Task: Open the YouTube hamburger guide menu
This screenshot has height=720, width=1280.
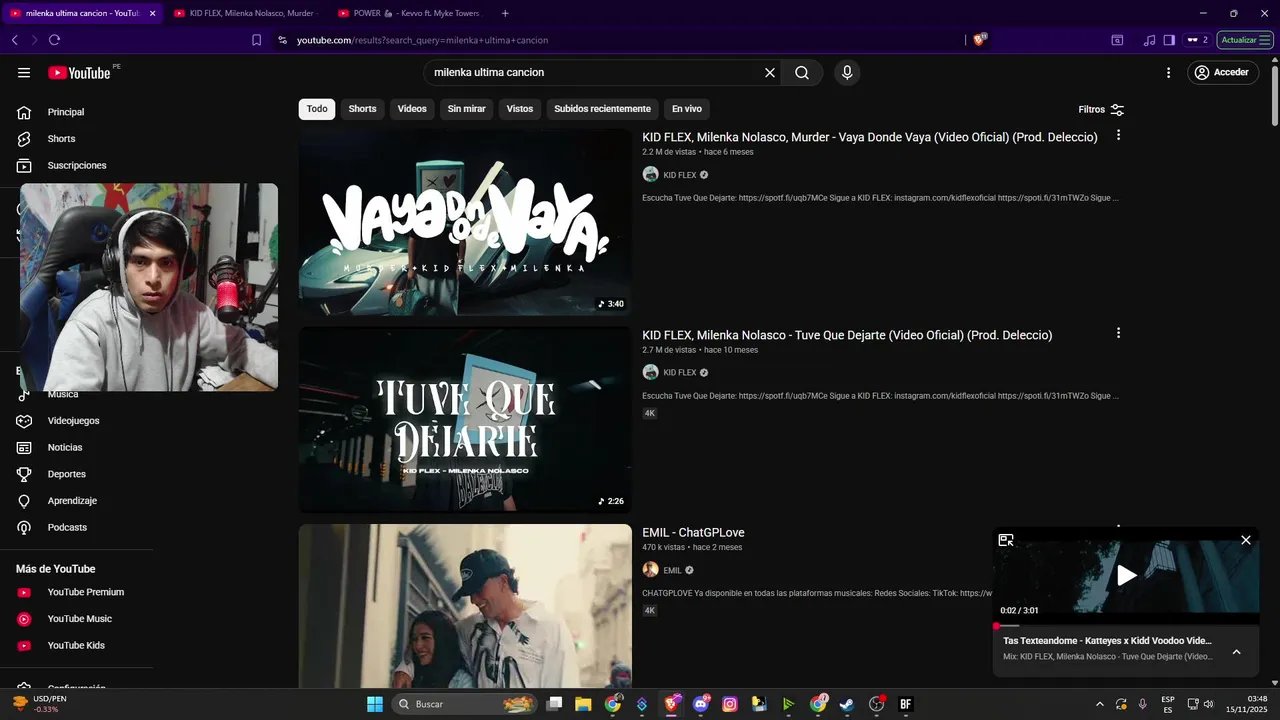Action: [24, 73]
